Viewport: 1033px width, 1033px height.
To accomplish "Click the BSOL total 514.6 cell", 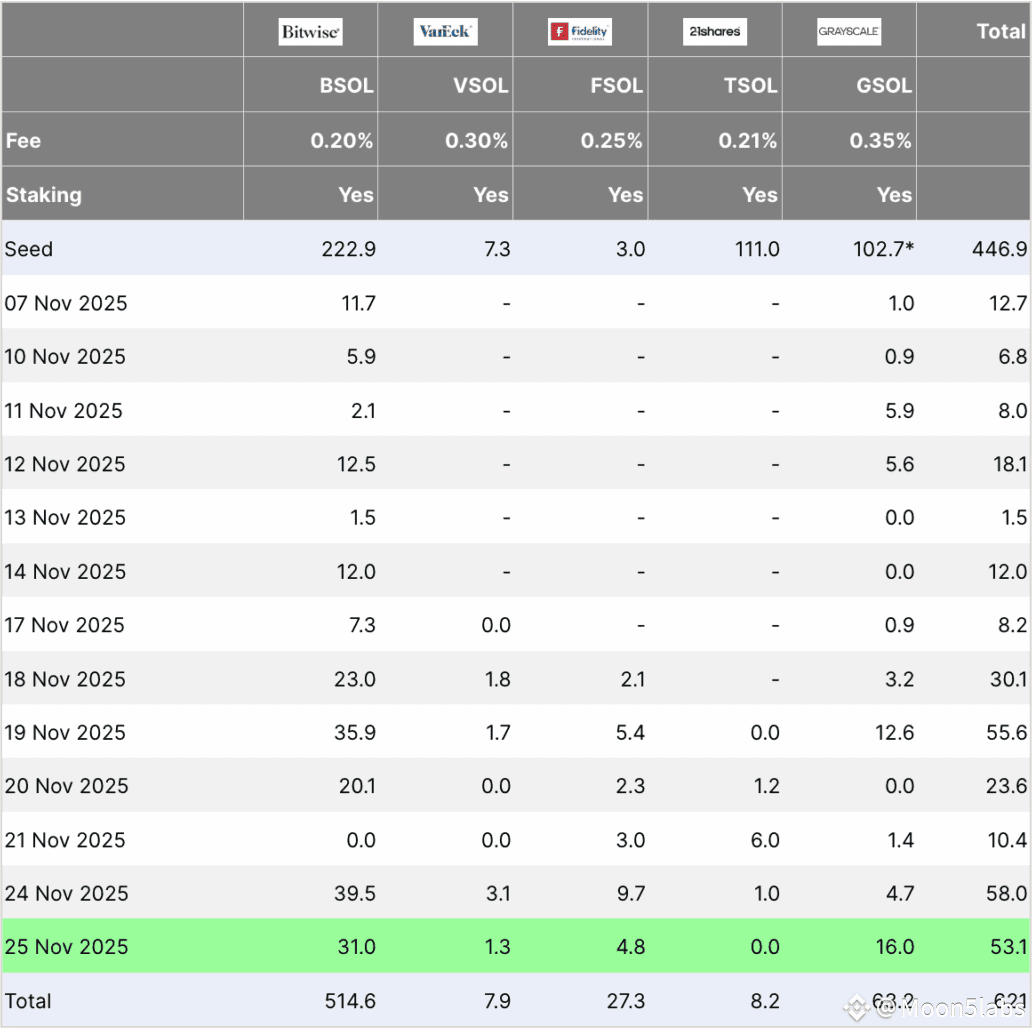I will click(x=350, y=1001).
